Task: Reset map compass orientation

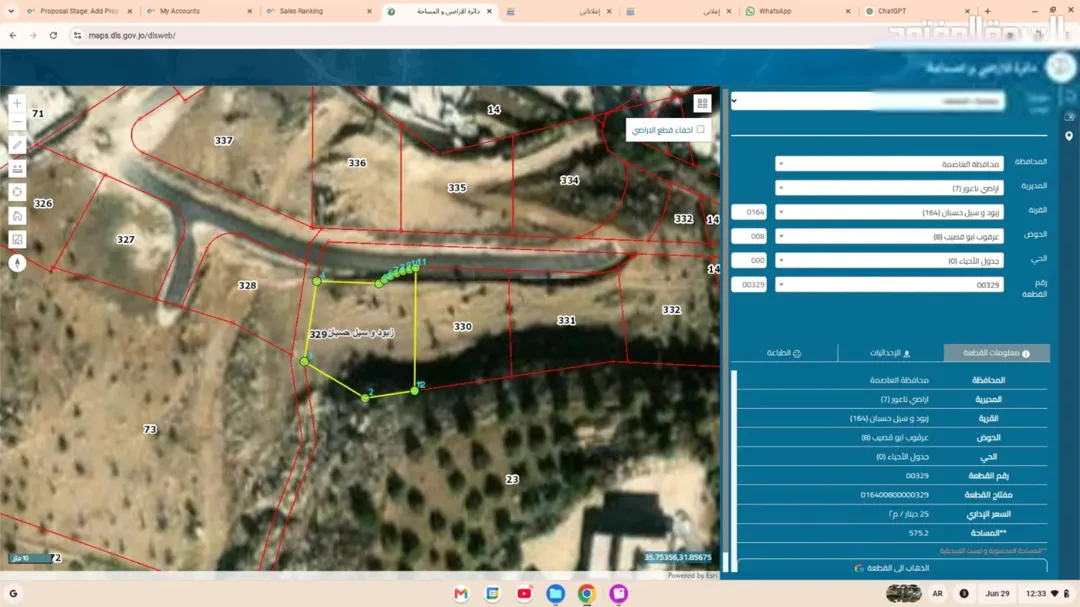Action: click(x=17, y=263)
